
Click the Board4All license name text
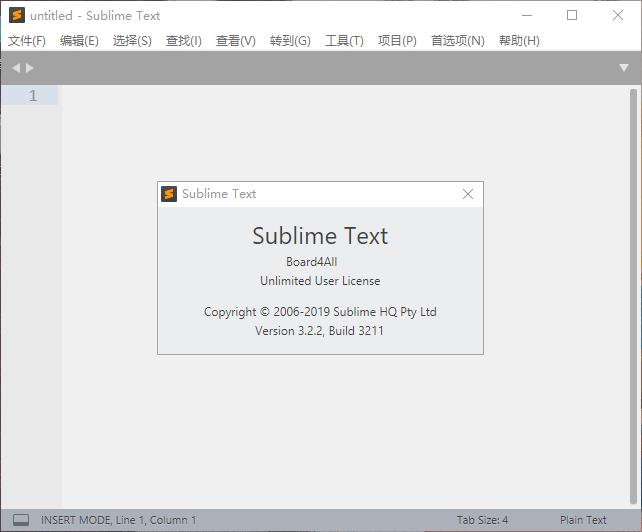312,262
